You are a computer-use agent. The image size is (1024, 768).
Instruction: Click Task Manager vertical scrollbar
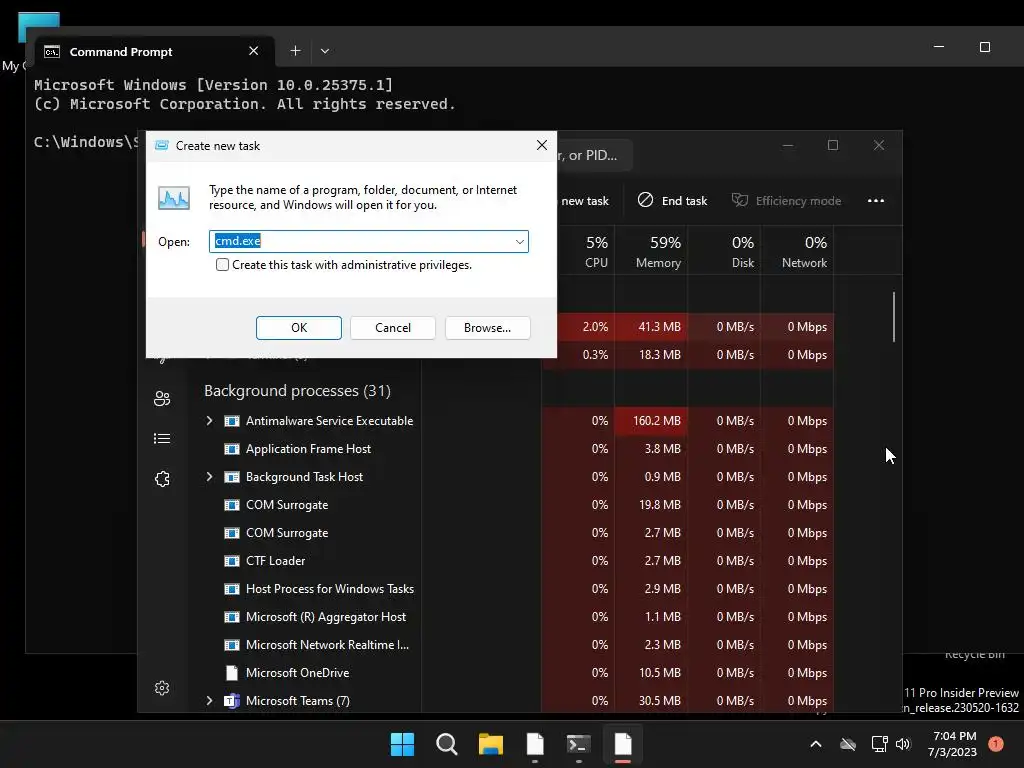893,317
